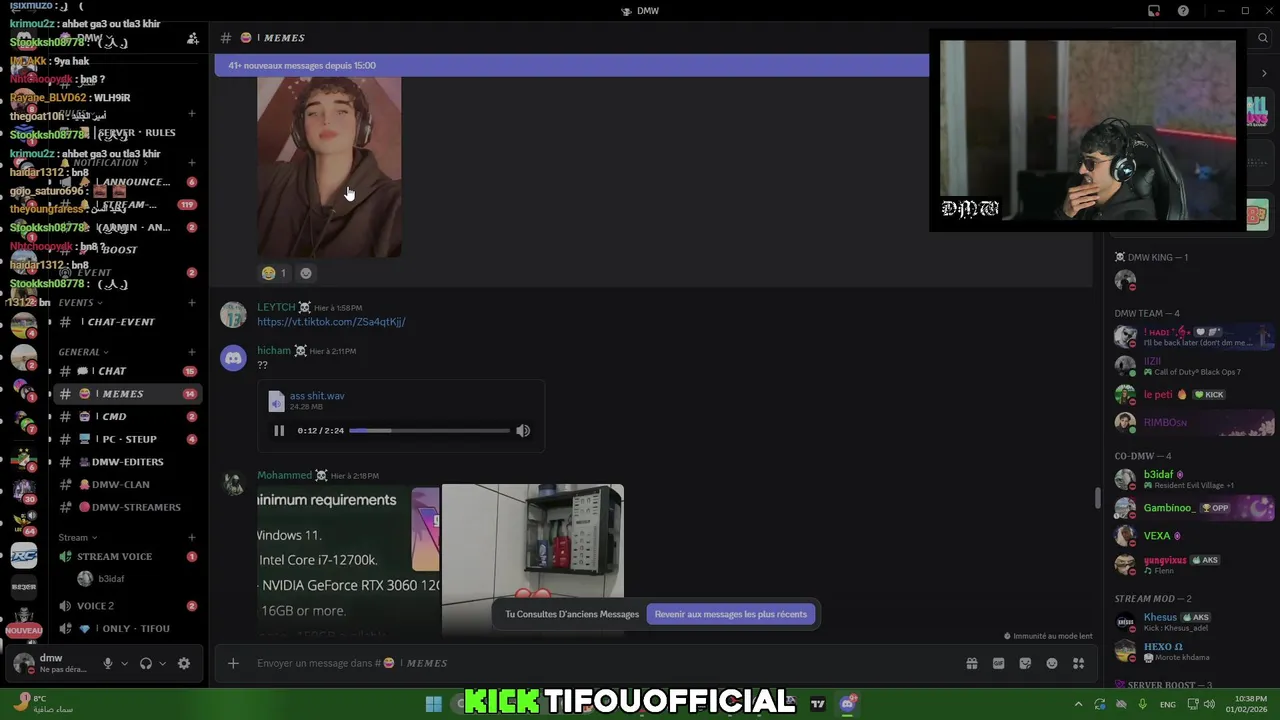This screenshot has height=720, width=1280.
Task: Add a channel to Stream category
Action: [192, 538]
